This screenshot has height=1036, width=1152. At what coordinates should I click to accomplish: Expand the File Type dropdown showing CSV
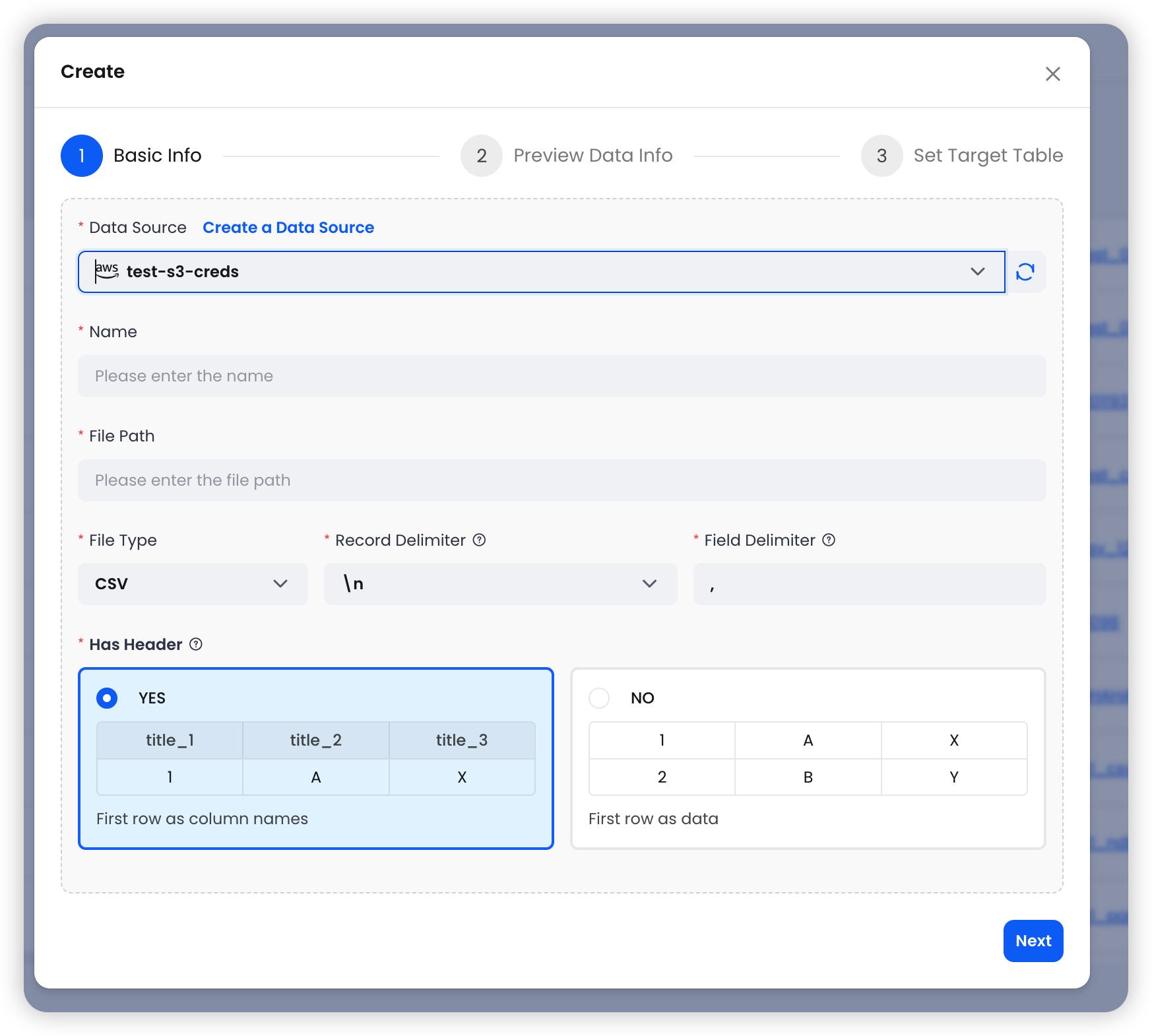(192, 583)
